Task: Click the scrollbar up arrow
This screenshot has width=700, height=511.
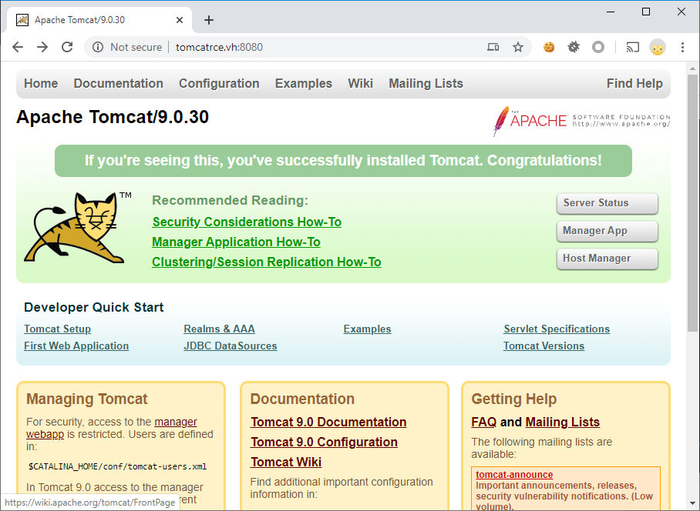Action: 692,69
